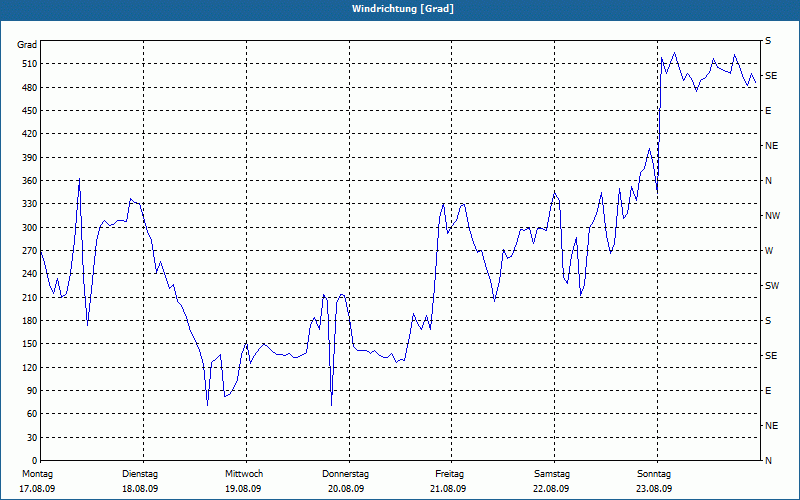Select the 420 value on the degree axis
The image size is (800, 500).
pyautogui.click(x=30, y=134)
